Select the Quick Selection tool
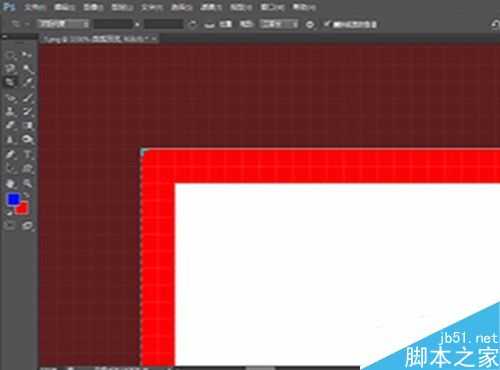The height and width of the screenshot is (370, 500). tap(28, 69)
